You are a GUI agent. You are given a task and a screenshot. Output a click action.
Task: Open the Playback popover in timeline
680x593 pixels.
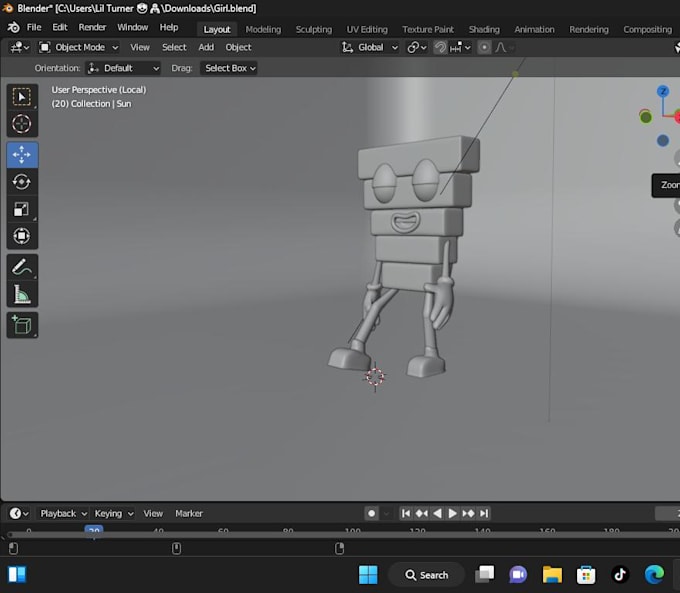(x=63, y=514)
